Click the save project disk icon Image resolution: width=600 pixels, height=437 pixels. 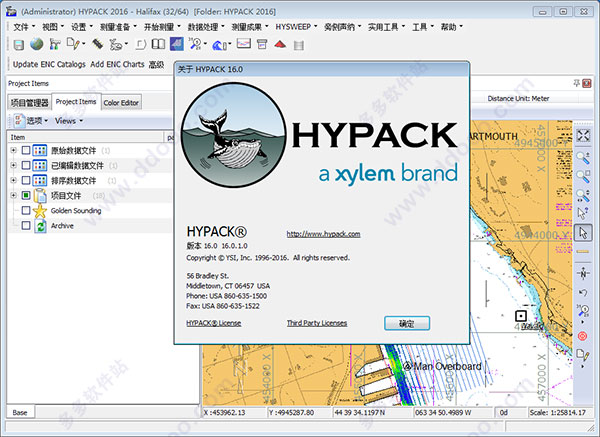18,45
